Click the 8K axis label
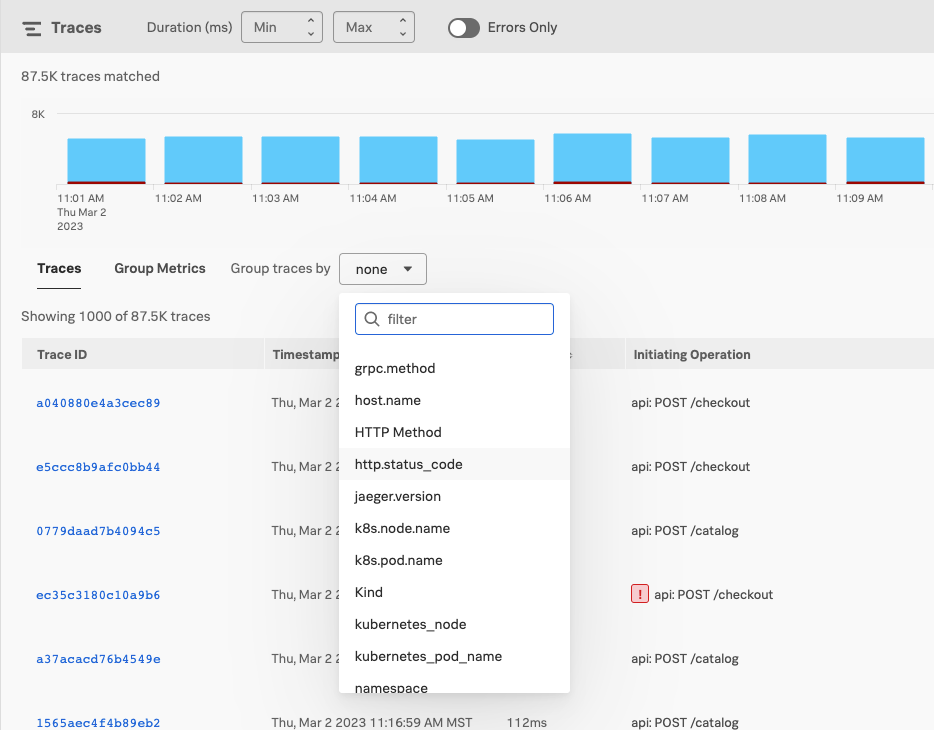 (x=38, y=114)
